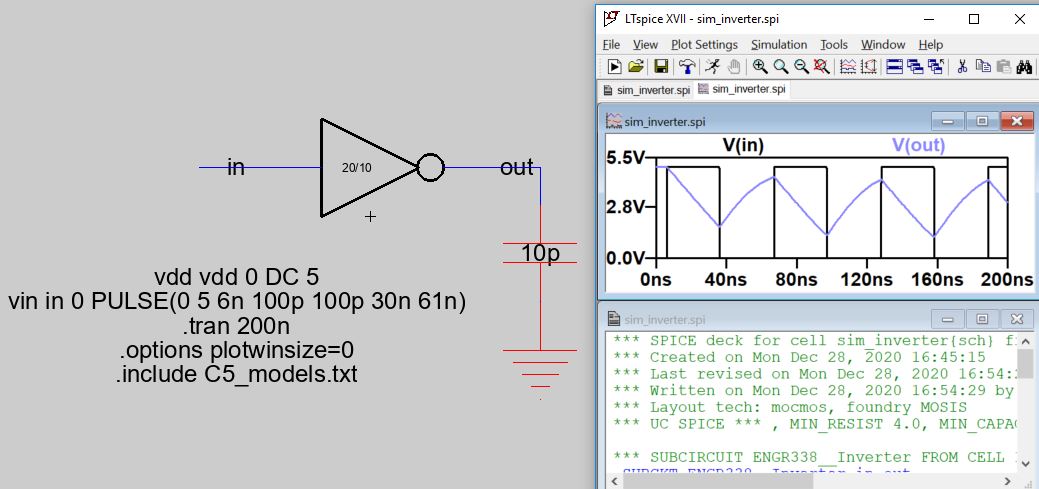
Task: Open the Window menu
Action: pyautogui.click(x=883, y=44)
